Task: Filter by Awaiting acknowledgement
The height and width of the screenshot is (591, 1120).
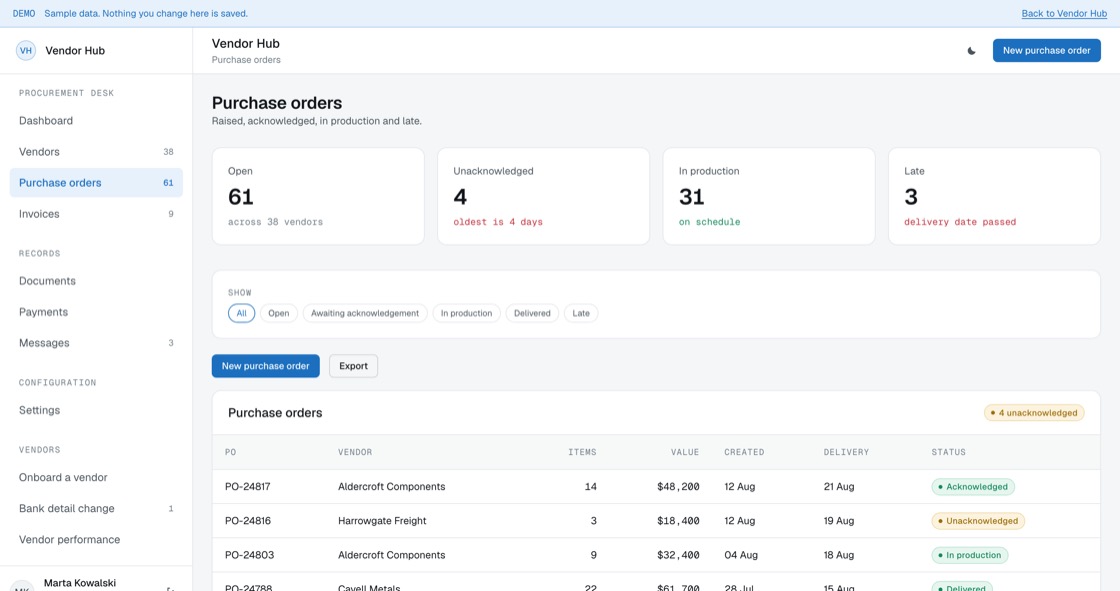Action: pos(365,313)
